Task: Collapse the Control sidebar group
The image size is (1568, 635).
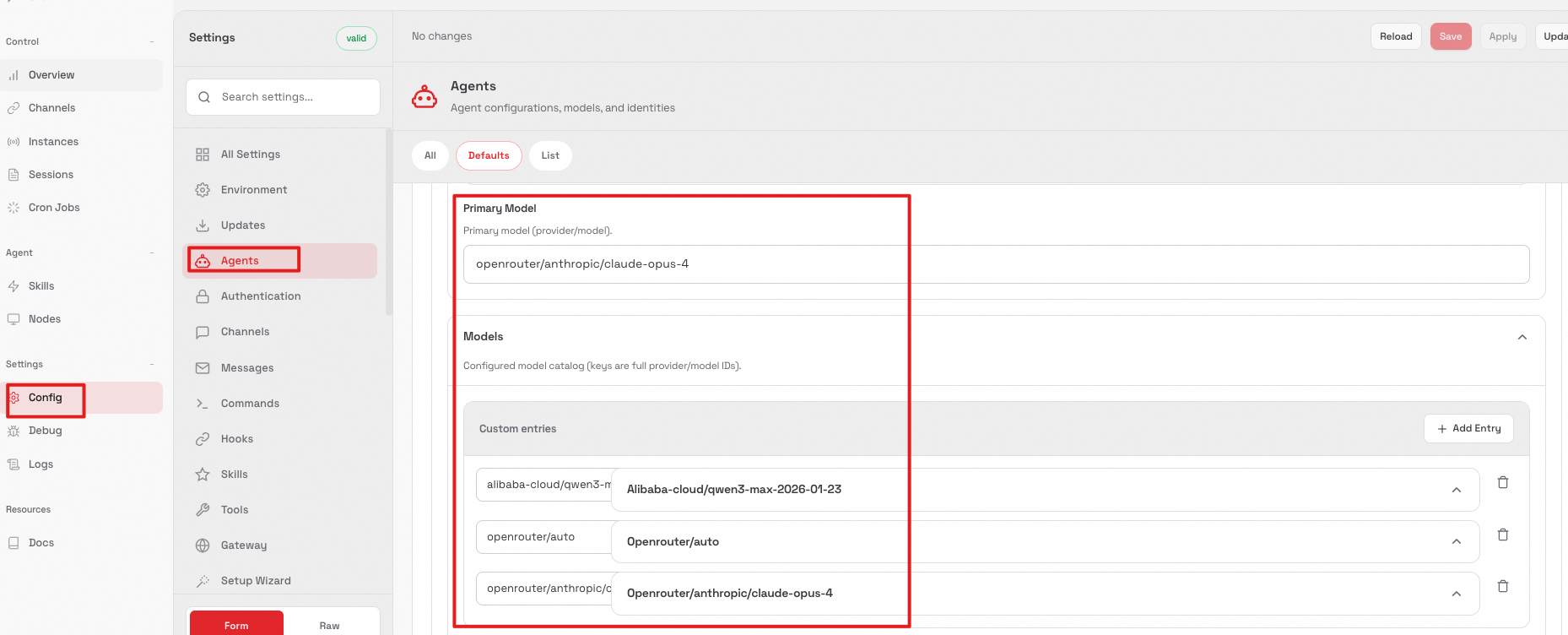Action: [x=152, y=41]
